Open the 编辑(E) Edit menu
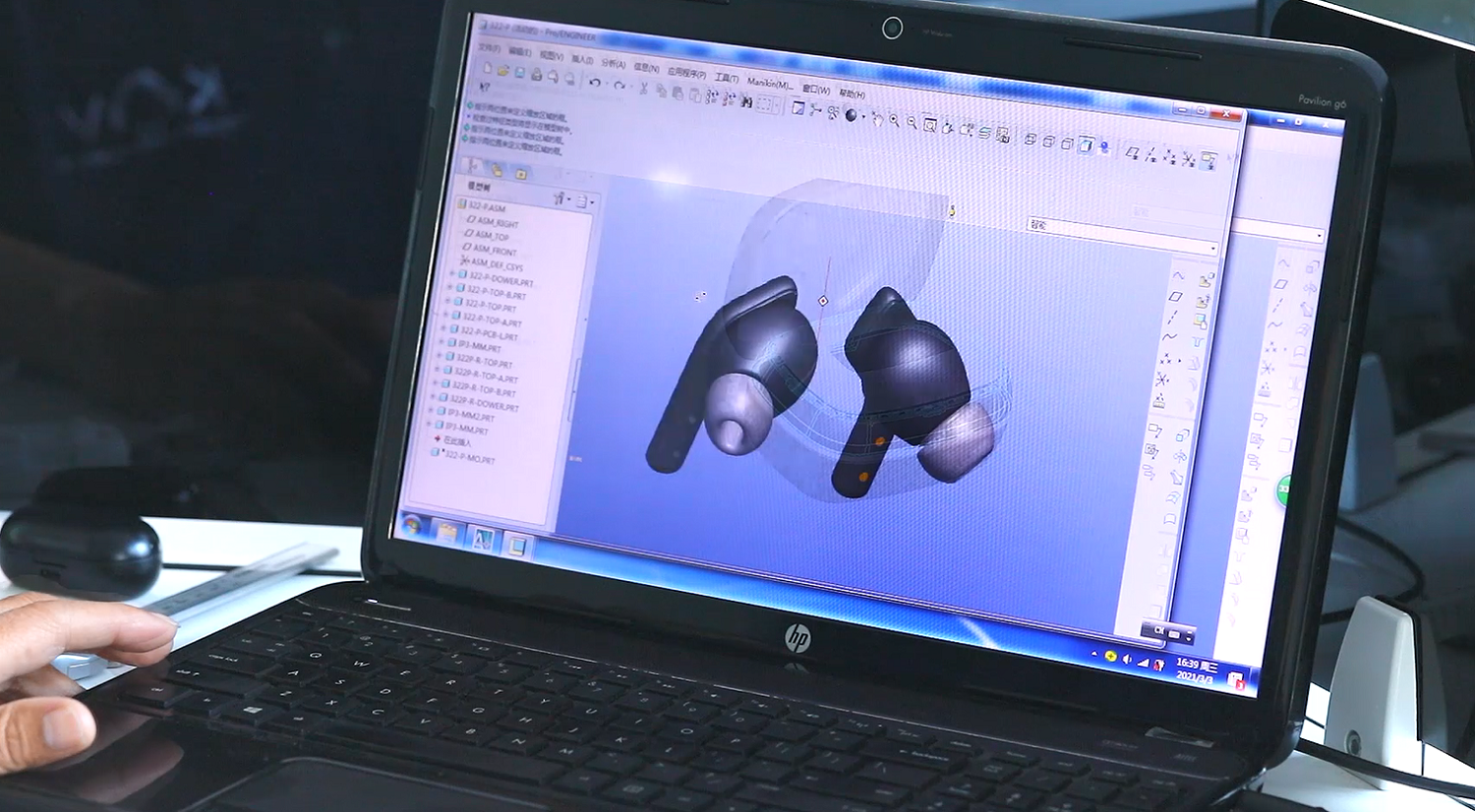 (520, 52)
